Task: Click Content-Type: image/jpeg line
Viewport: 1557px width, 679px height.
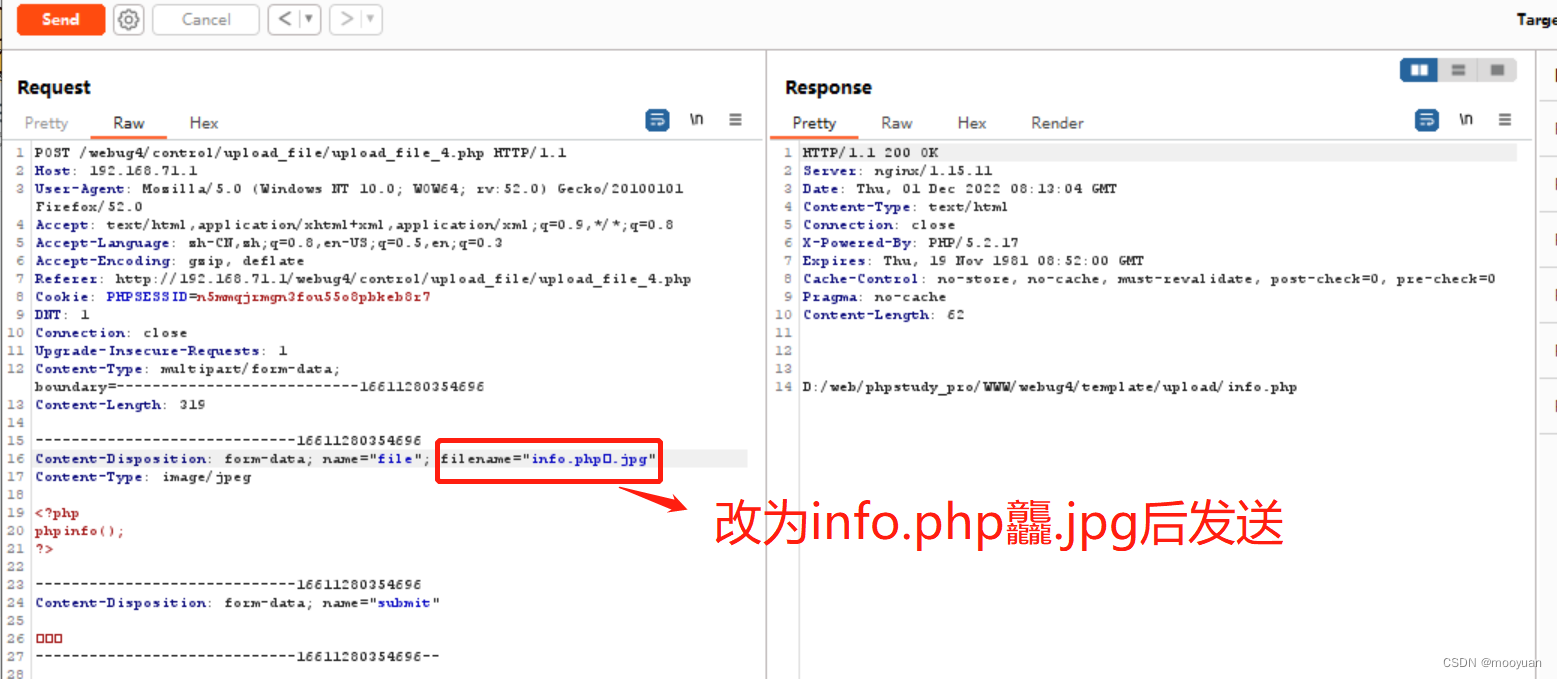Action: (143, 477)
